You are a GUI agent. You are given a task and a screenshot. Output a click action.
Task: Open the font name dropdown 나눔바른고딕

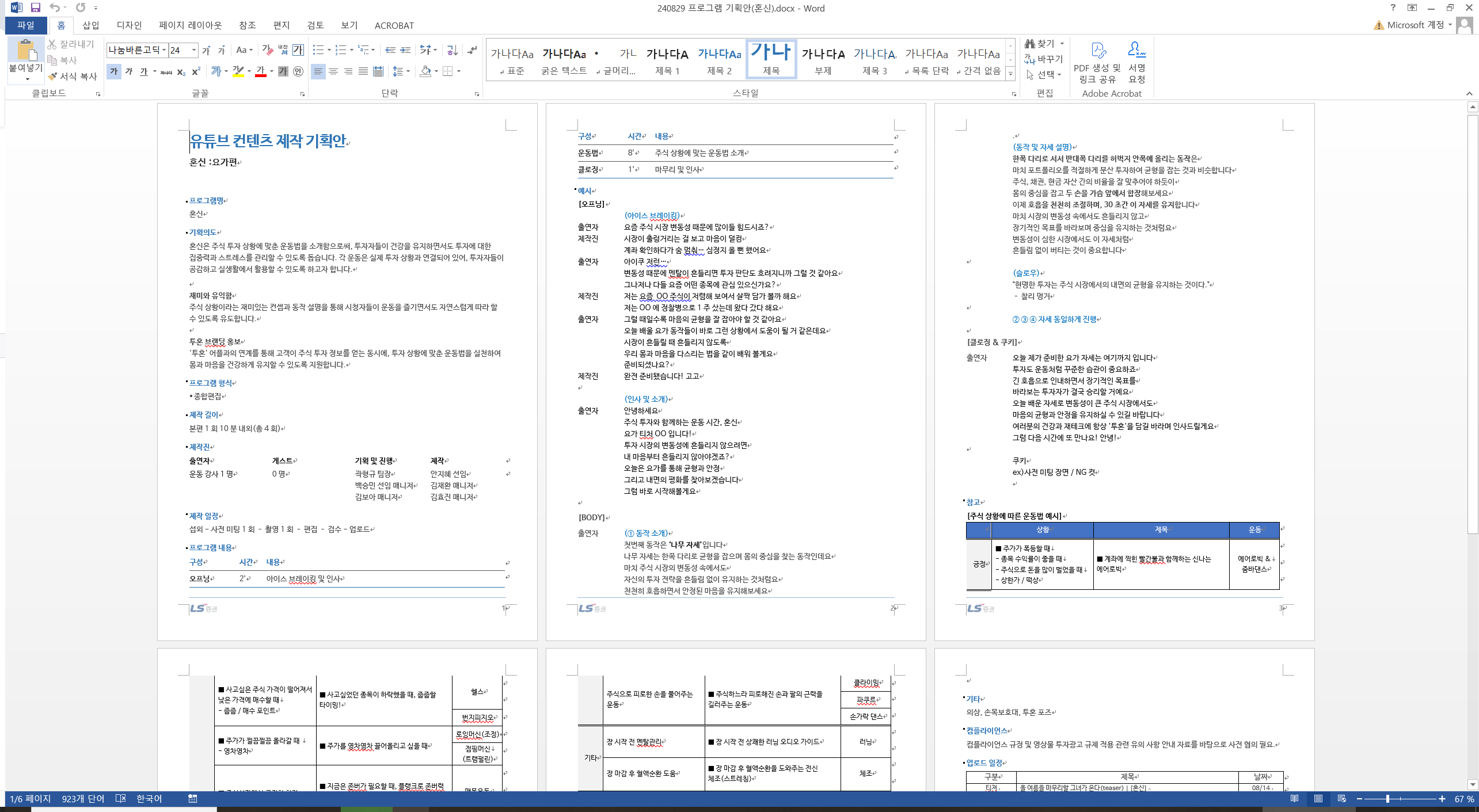tap(164, 51)
